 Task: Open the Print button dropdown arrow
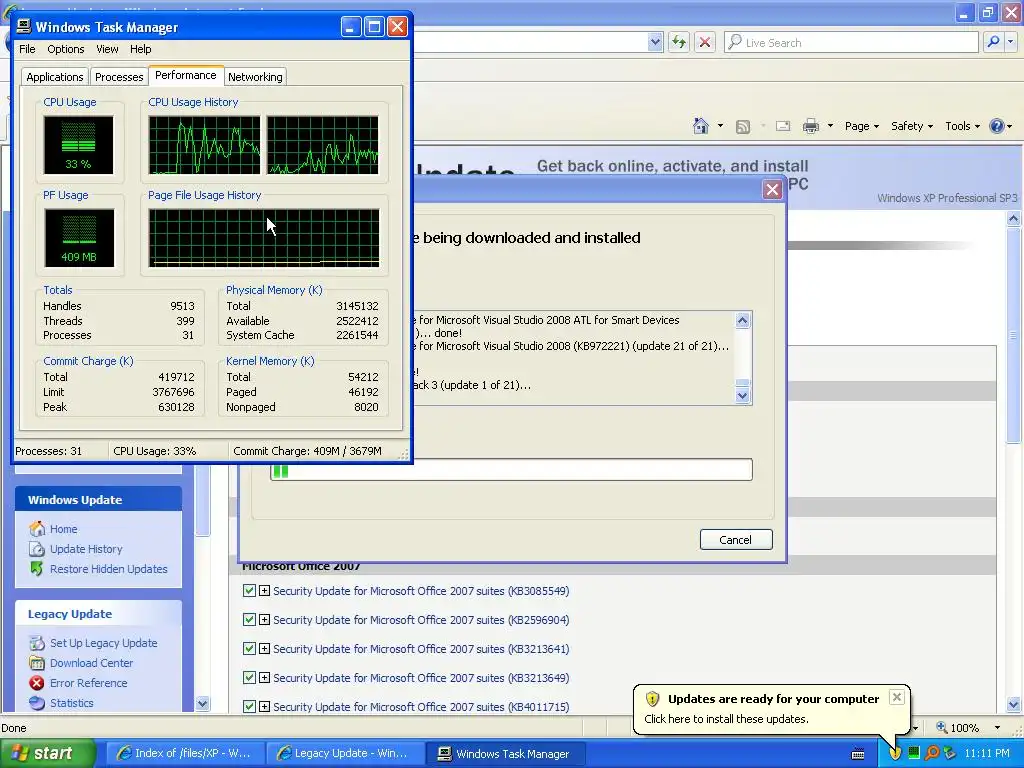(830, 126)
